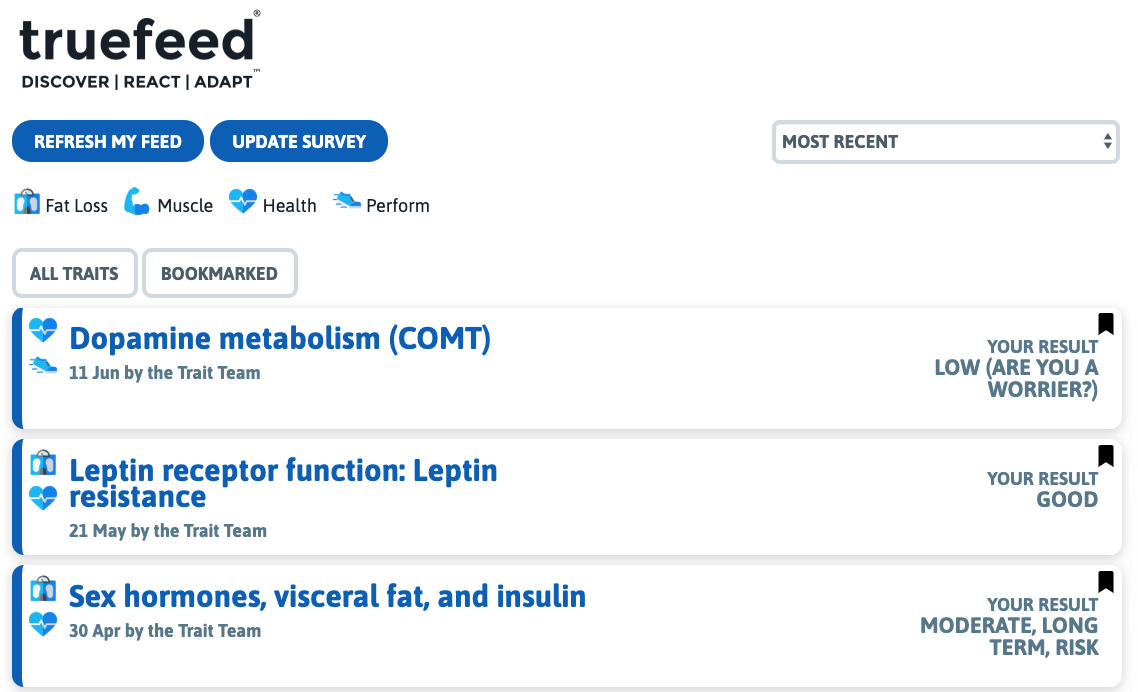Open the Most Recent sort dropdown
The image size is (1138, 692).
(x=945, y=142)
